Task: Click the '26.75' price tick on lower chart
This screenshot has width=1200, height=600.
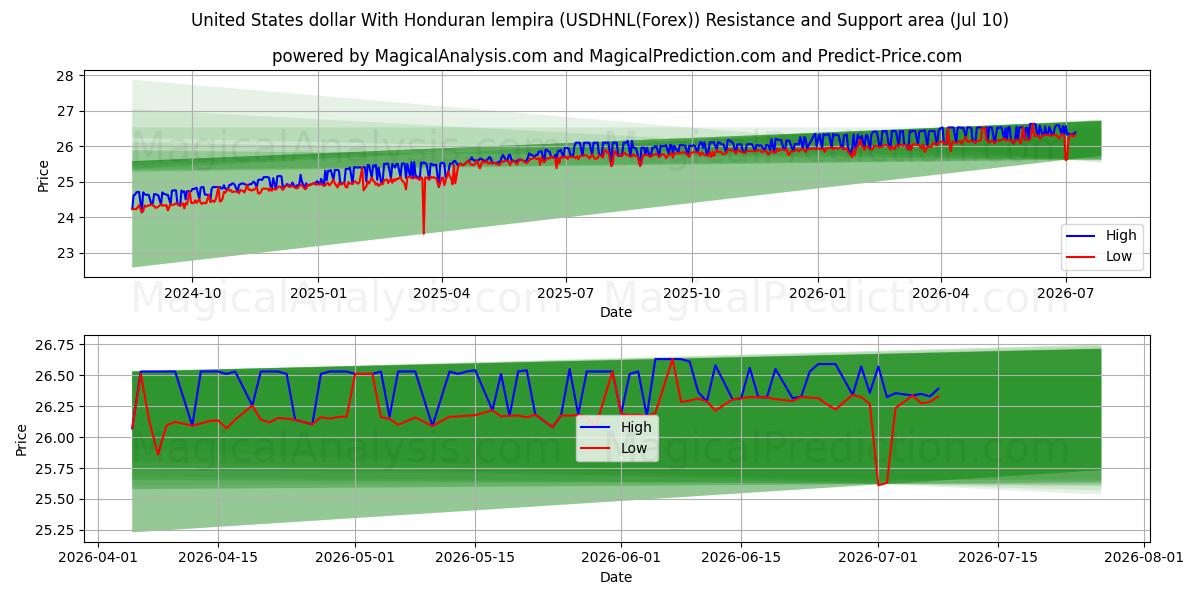Action: [57, 345]
